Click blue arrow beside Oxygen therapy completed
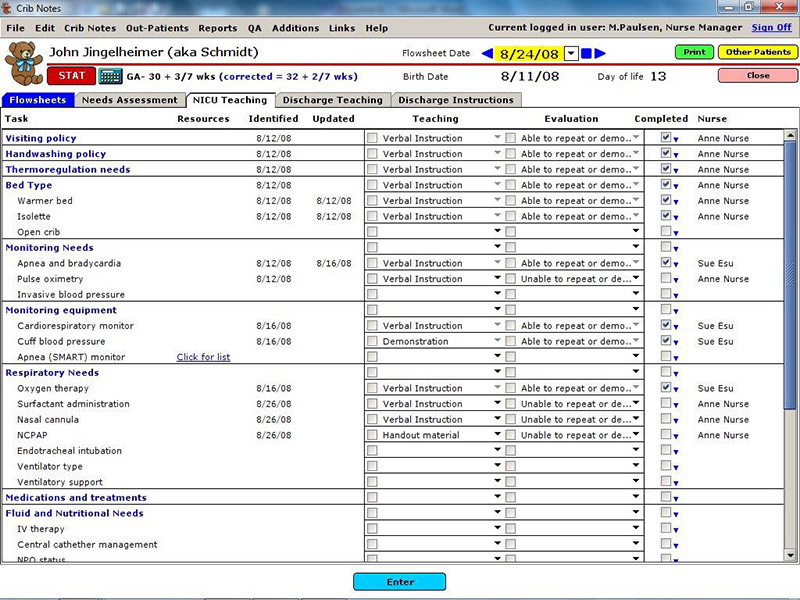The height and width of the screenshot is (600, 800). coord(676,390)
